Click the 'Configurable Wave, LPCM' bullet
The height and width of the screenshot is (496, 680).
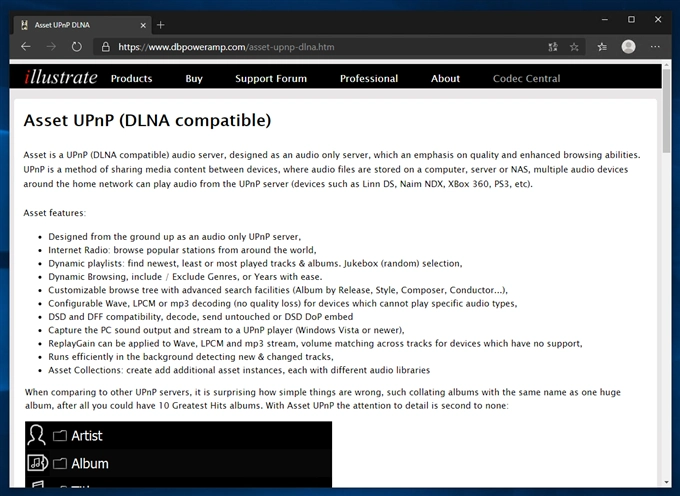pyautogui.click(x=283, y=303)
